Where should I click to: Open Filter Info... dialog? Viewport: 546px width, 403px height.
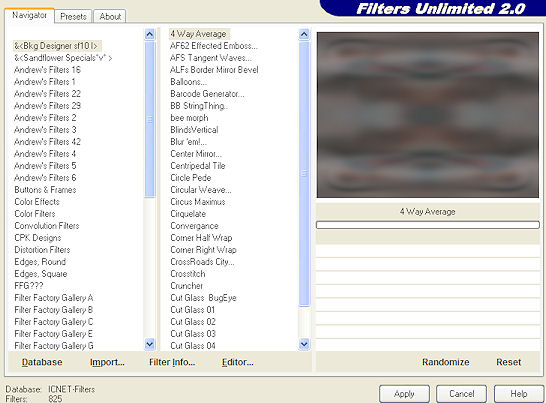pyautogui.click(x=172, y=362)
